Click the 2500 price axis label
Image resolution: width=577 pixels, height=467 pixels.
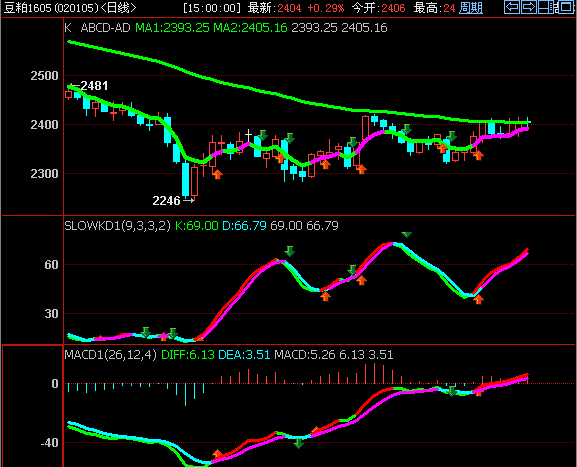click(44, 76)
